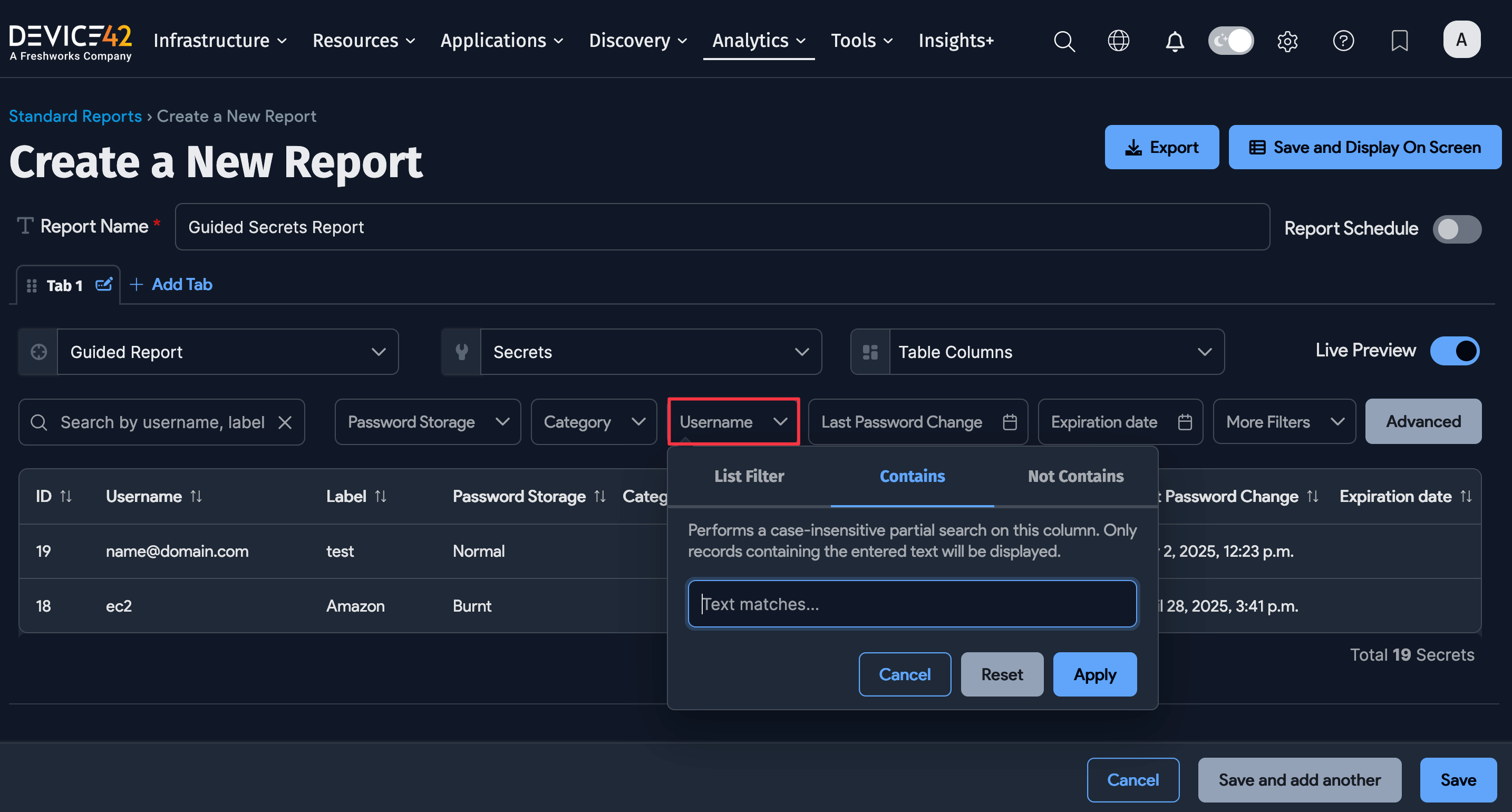
Task: Open the Table Columns dropdown
Action: coord(1037,352)
